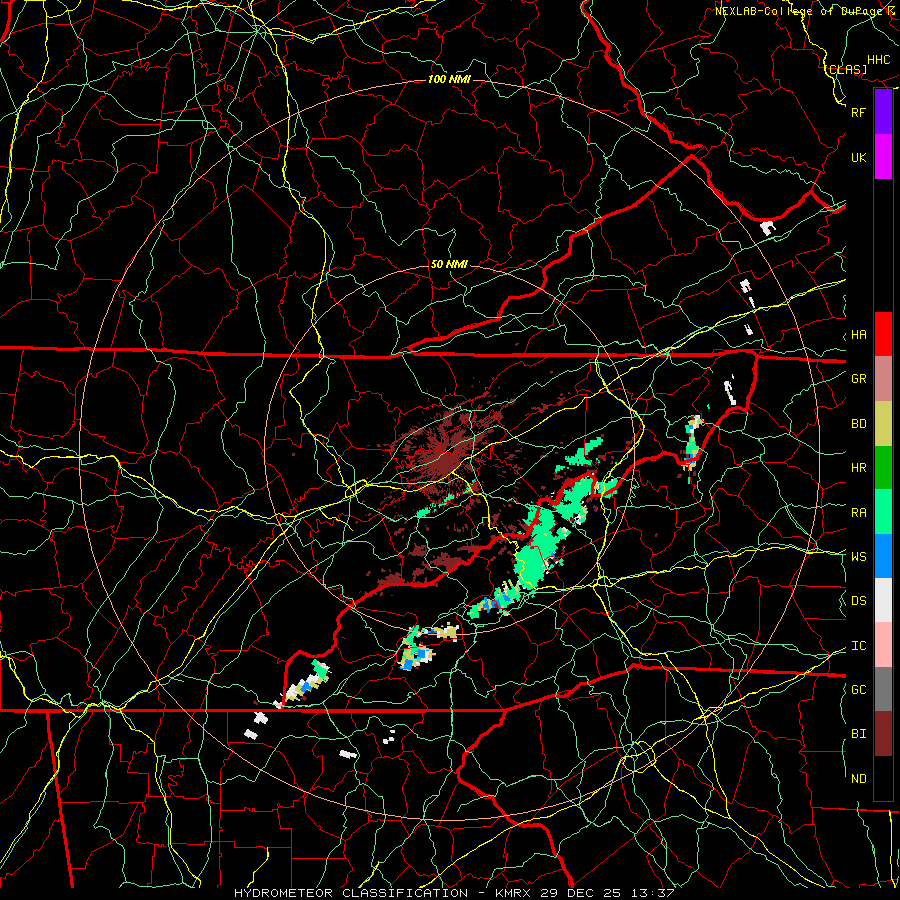Pick the HR dark green legend swatch
Viewport: 900px width, 900px height.
883,467
